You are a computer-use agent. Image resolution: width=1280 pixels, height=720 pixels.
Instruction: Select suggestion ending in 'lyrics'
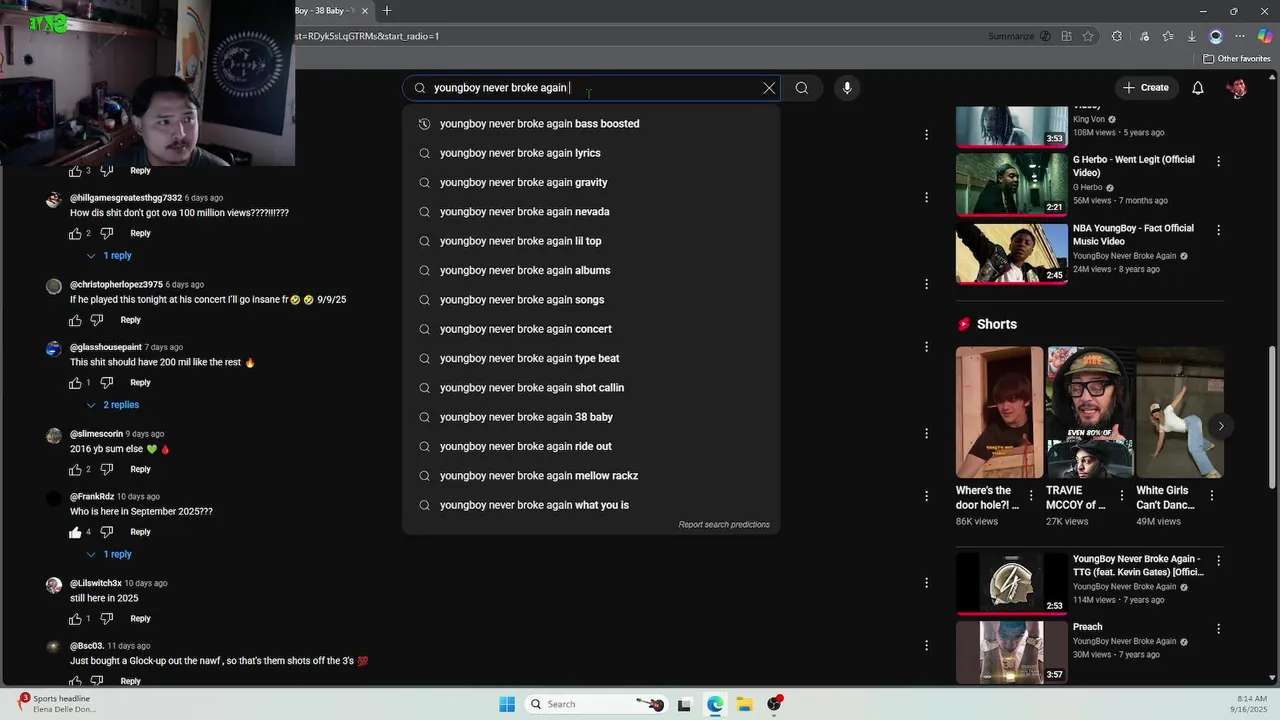(591, 153)
